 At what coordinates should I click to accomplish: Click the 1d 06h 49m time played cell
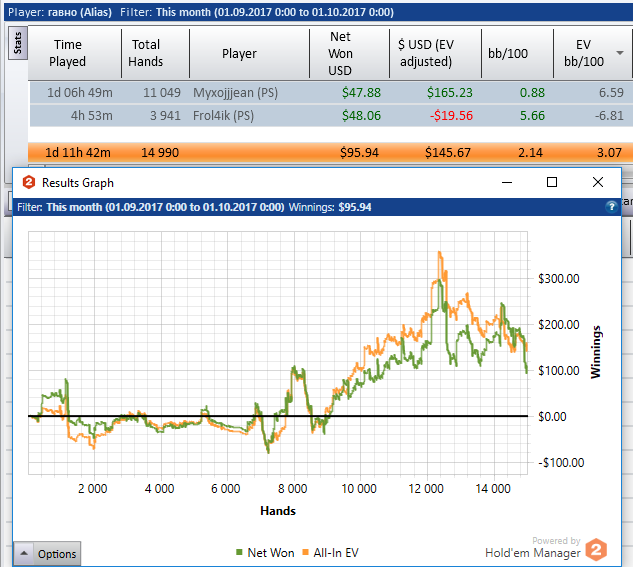coord(80,92)
